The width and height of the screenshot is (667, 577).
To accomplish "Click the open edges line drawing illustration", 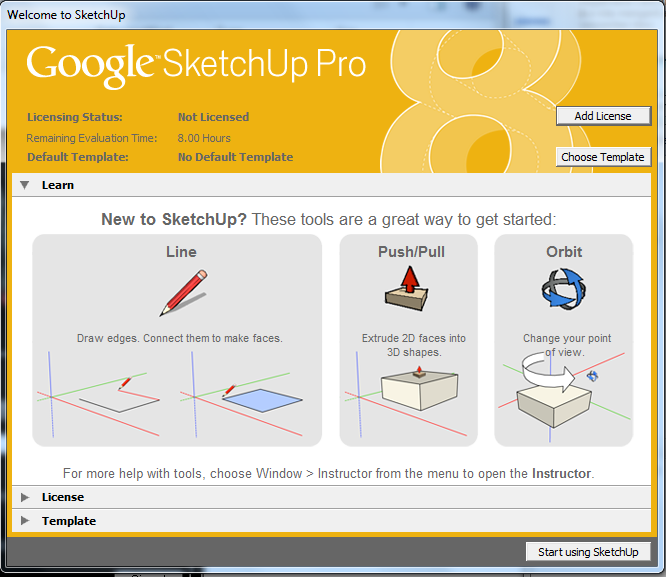I will point(99,394).
